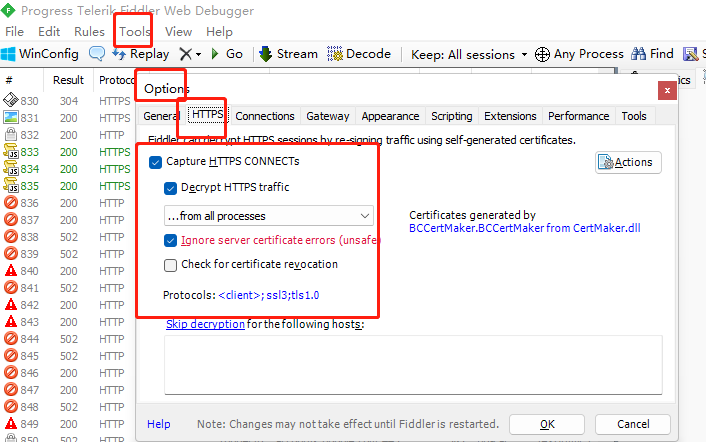Click the Go green play icon
706x442 pixels.
point(215,54)
